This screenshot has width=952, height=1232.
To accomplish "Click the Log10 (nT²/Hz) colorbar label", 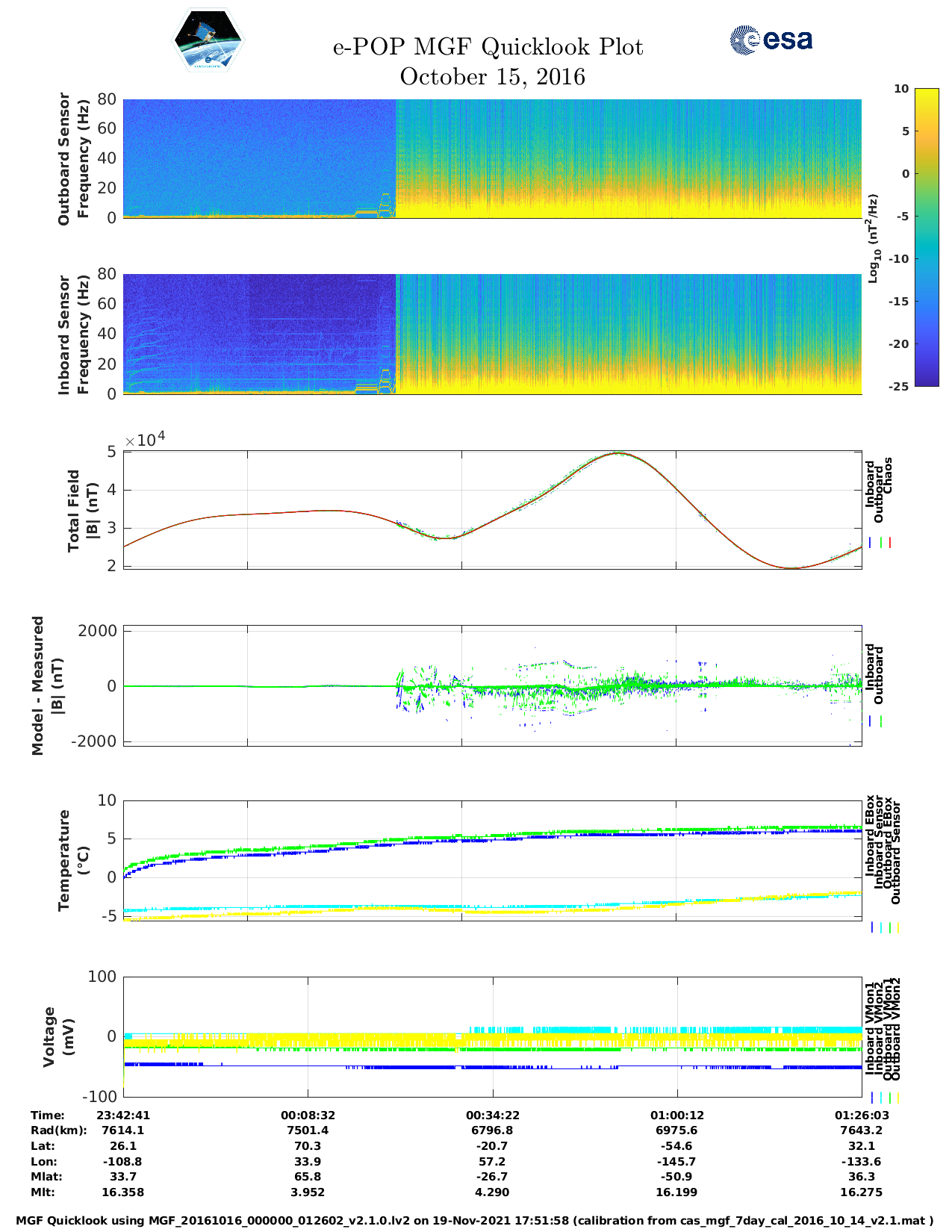I will [x=873, y=238].
